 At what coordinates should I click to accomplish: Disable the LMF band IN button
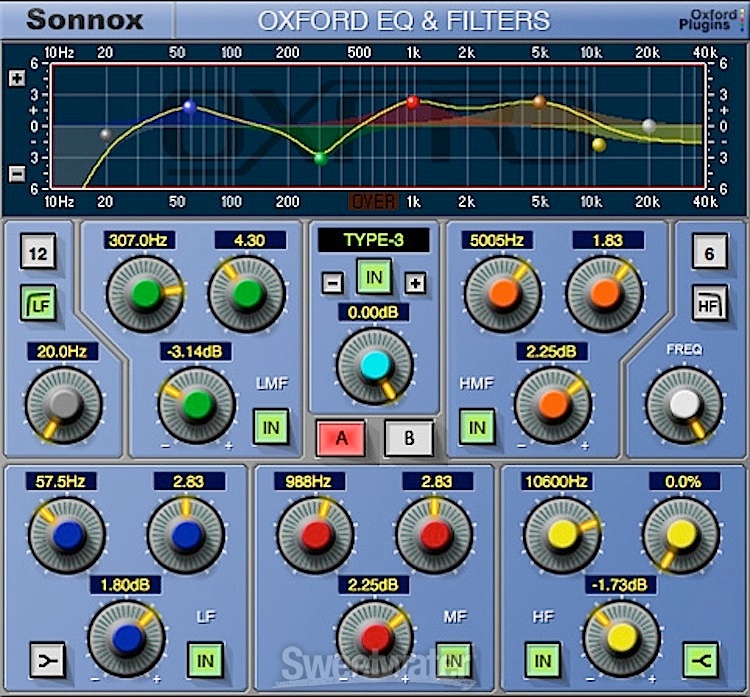270,428
